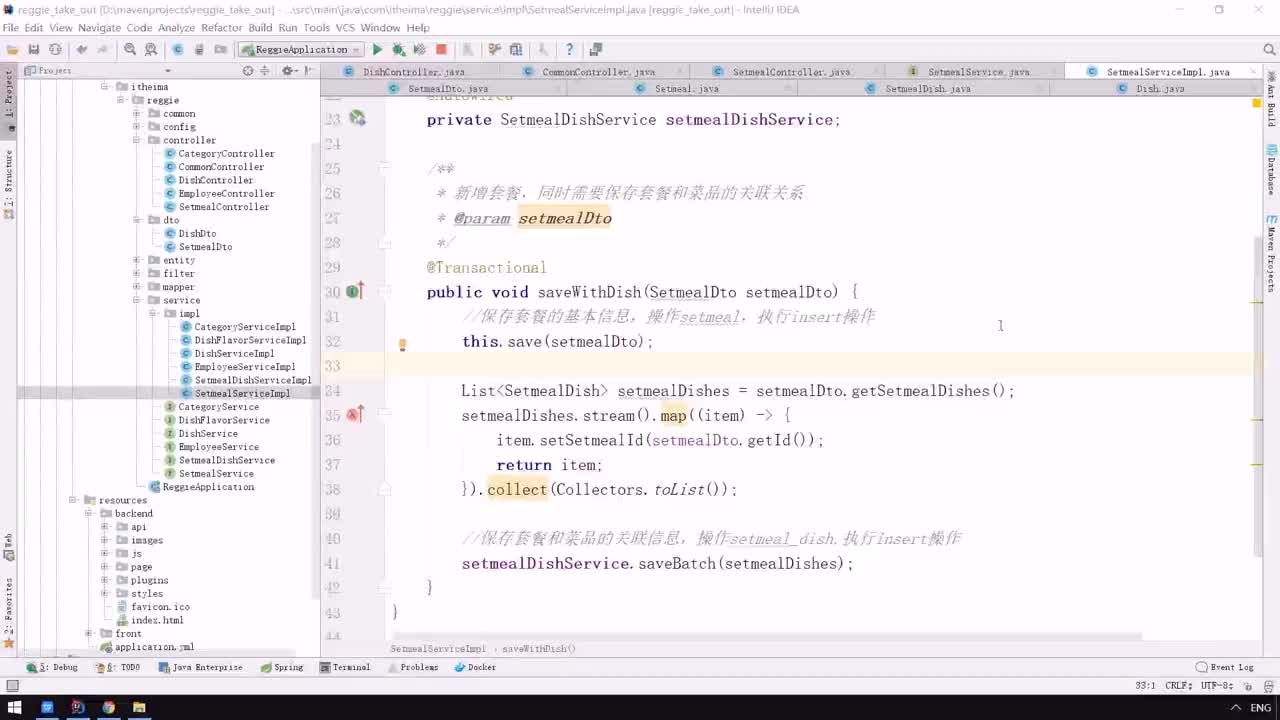Open the Project panel settings gear
Image resolution: width=1280 pixels, height=720 pixels.
pos(287,70)
